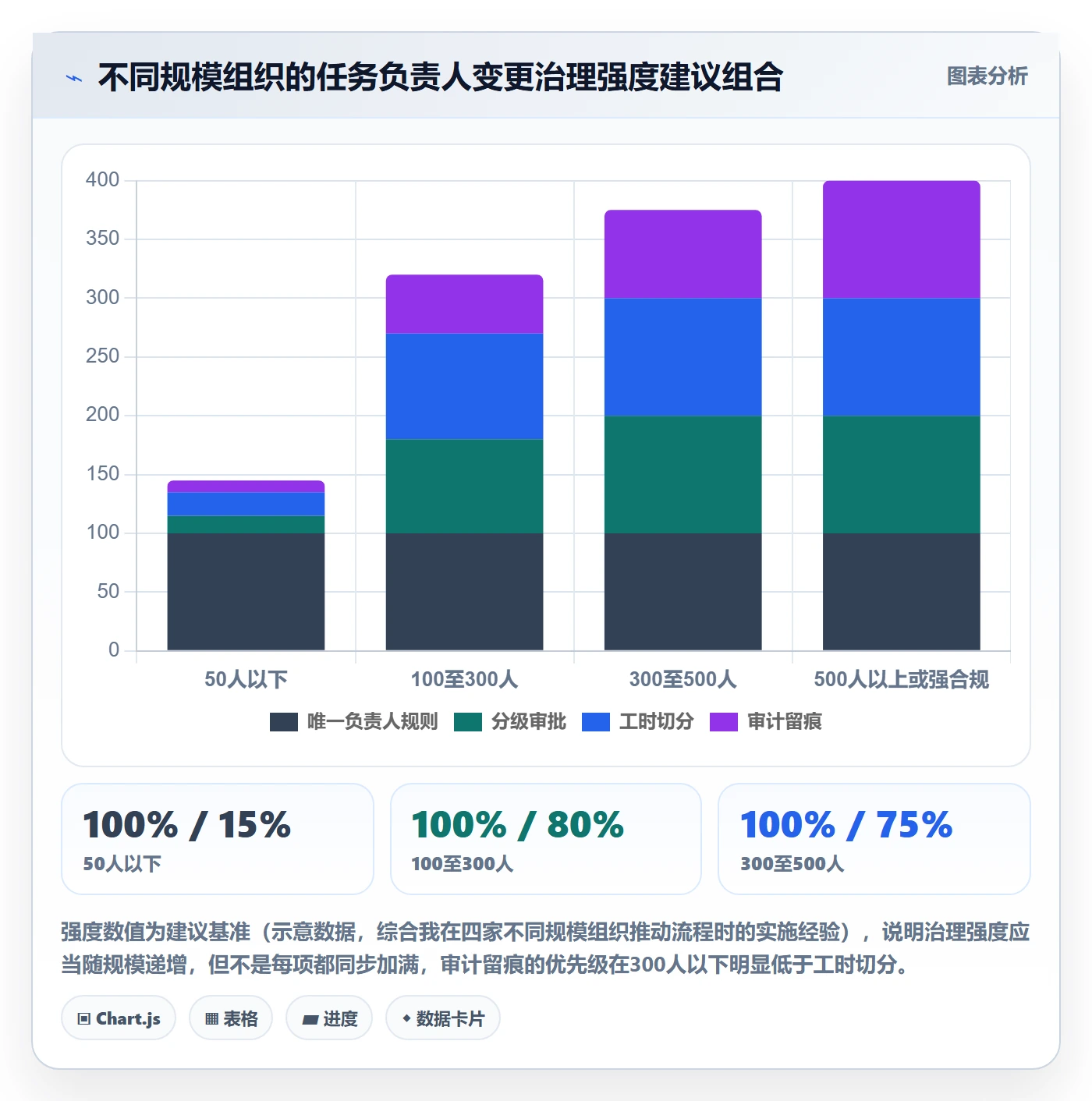1092x1101 pixels.
Task: Click the 300至500人 x-axis label
Action: click(x=683, y=679)
